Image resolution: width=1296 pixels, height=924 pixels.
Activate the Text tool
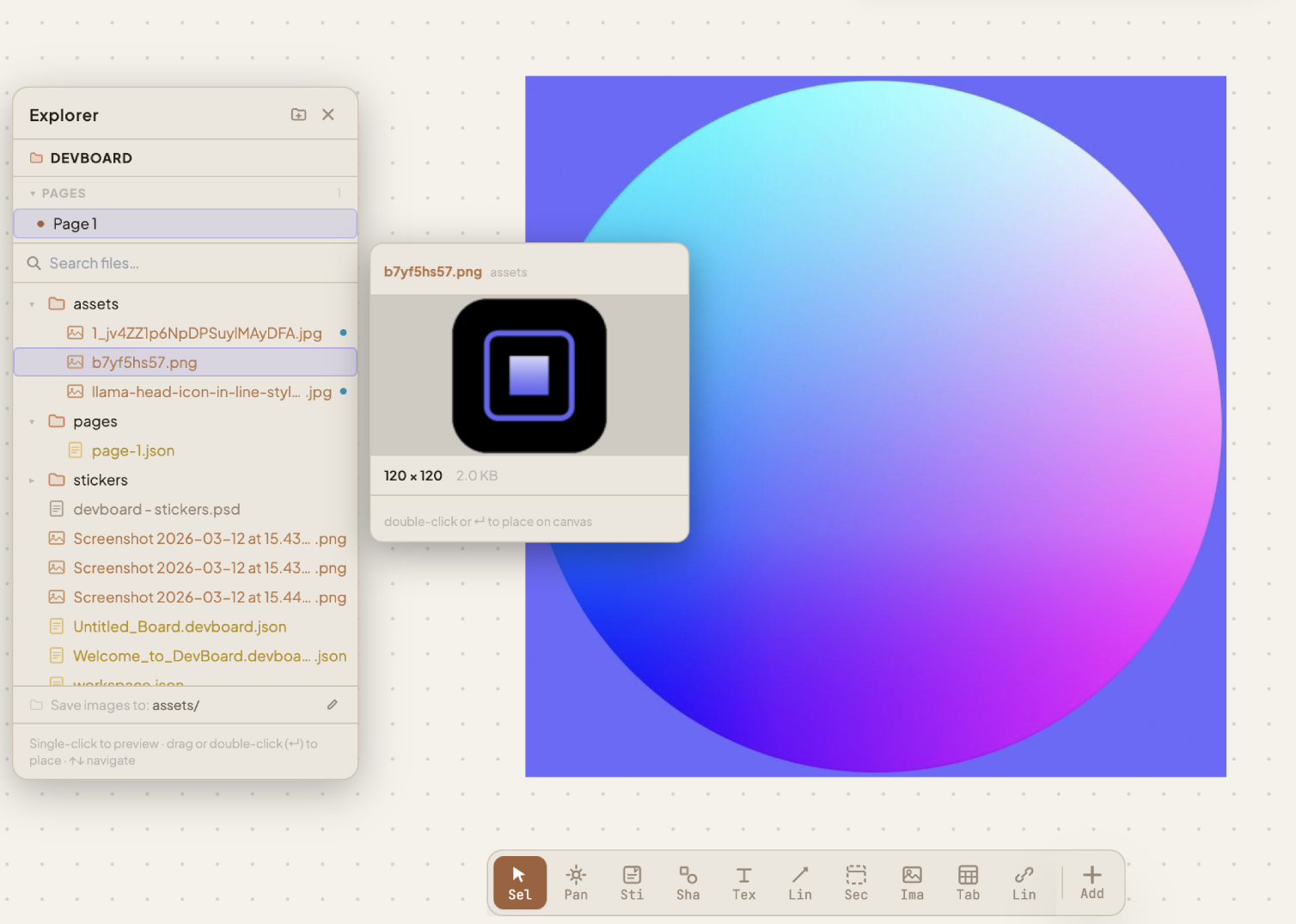pyautogui.click(x=743, y=882)
